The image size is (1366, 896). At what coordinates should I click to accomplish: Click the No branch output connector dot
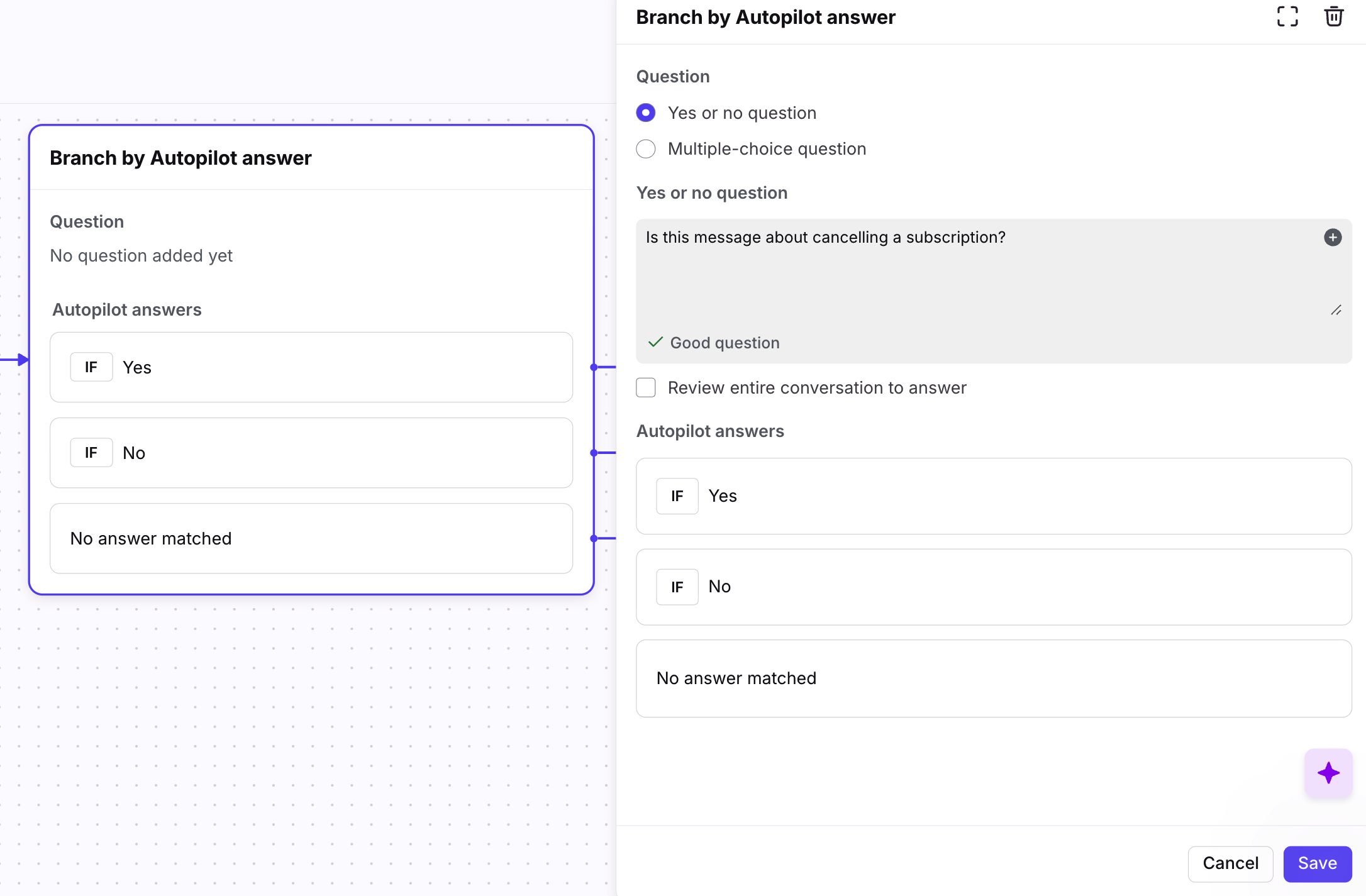(594, 453)
